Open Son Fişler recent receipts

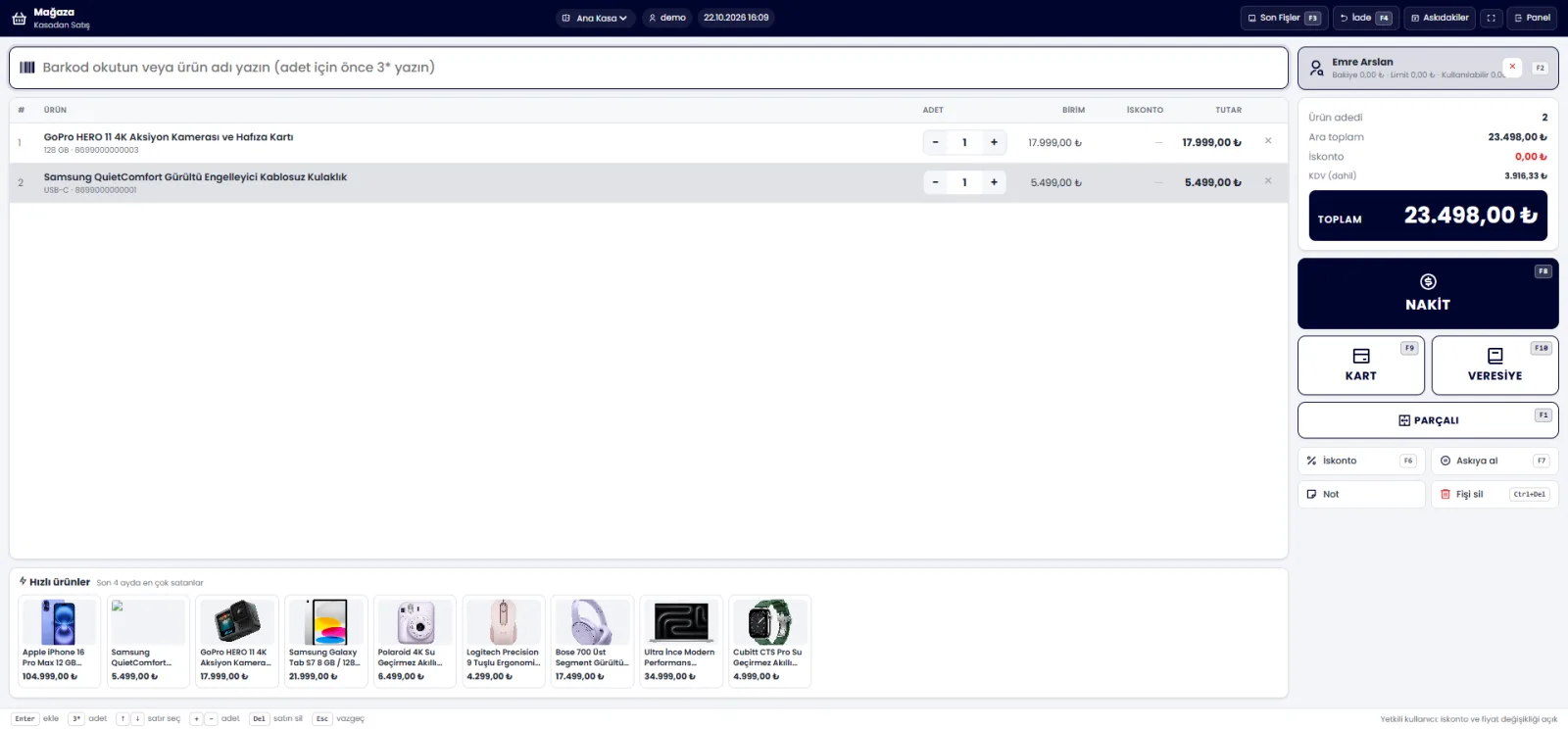pos(1284,18)
